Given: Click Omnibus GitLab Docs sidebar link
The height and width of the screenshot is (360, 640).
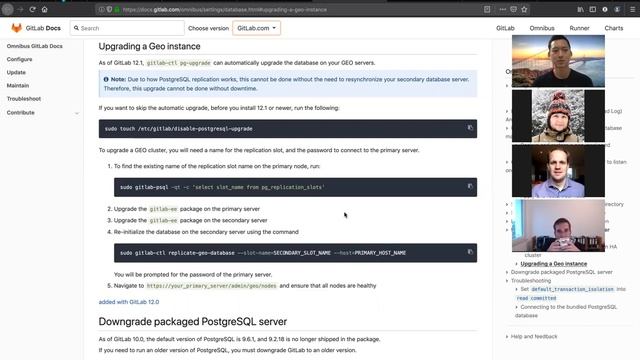Looking at the screenshot, I should [35, 46].
